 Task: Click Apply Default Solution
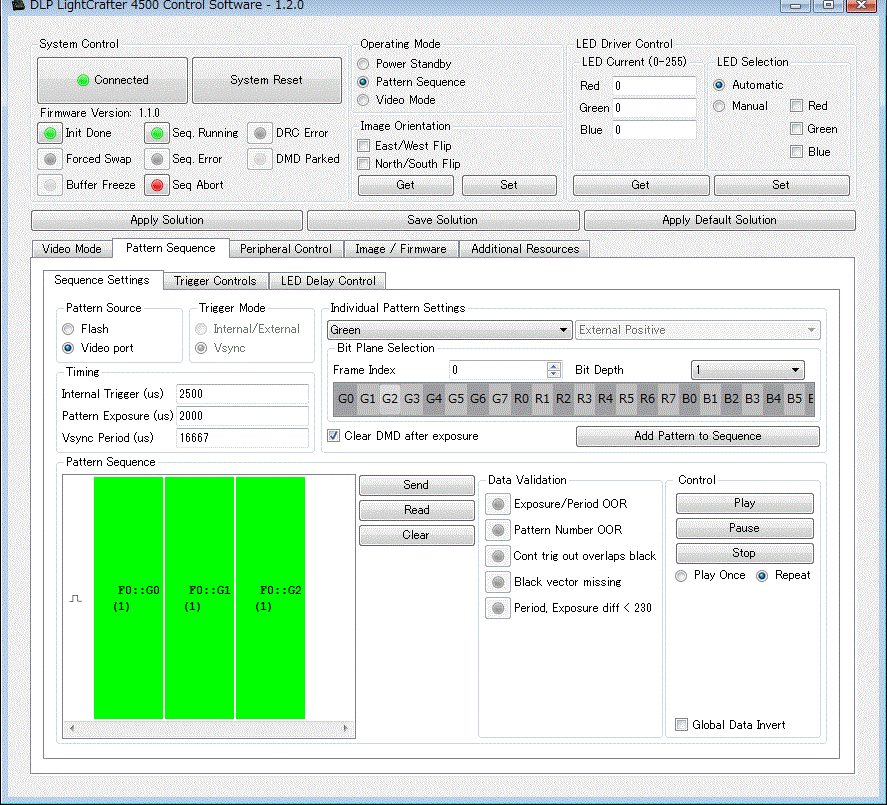(x=720, y=220)
